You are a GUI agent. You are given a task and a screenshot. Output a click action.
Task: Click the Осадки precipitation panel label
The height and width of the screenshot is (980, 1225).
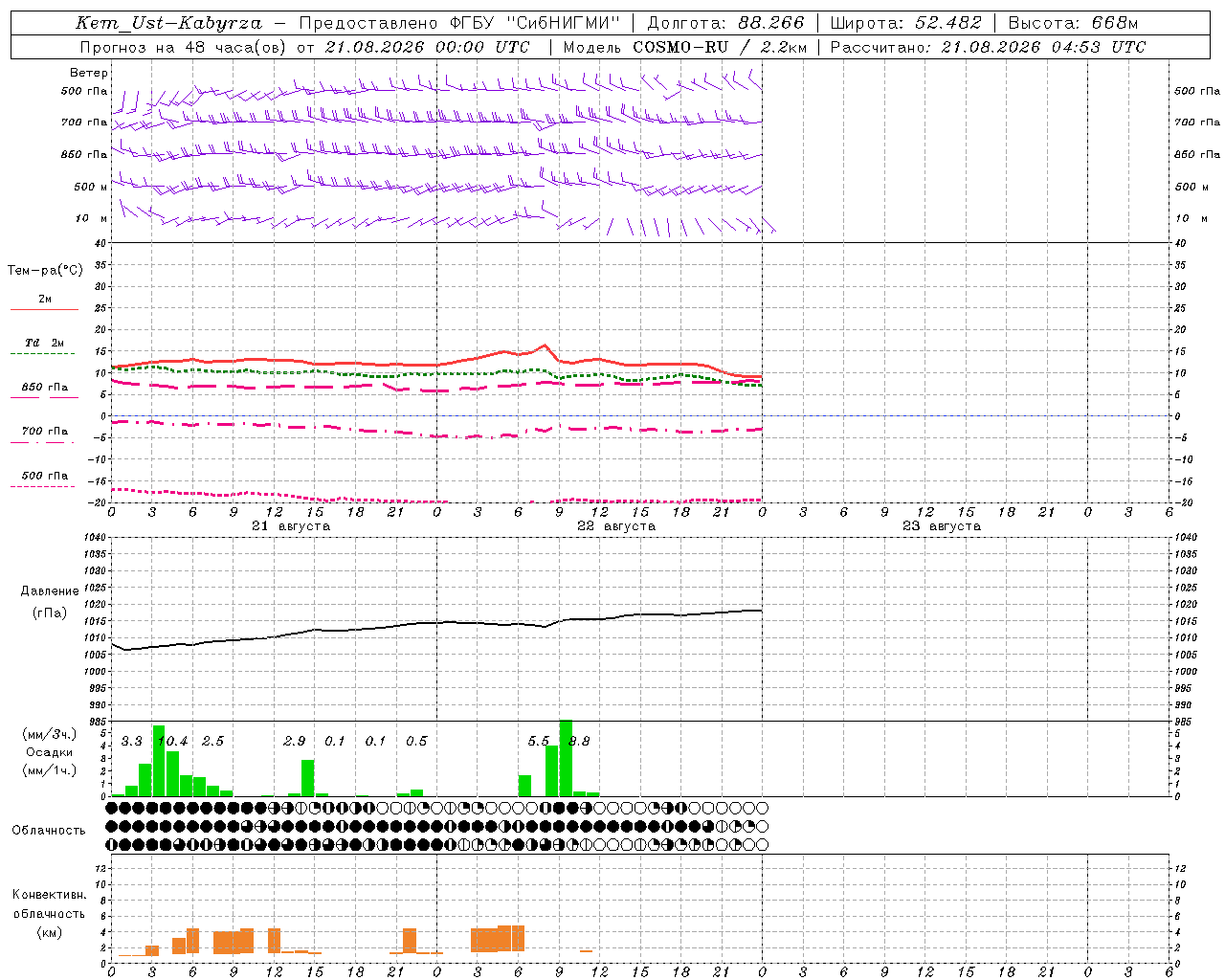(x=50, y=752)
